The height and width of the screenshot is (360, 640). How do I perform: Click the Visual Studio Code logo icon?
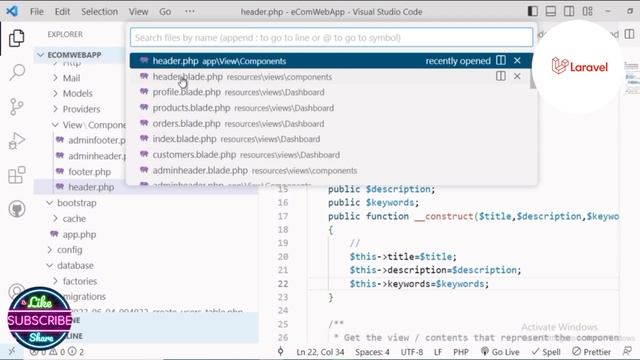click(12, 11)
